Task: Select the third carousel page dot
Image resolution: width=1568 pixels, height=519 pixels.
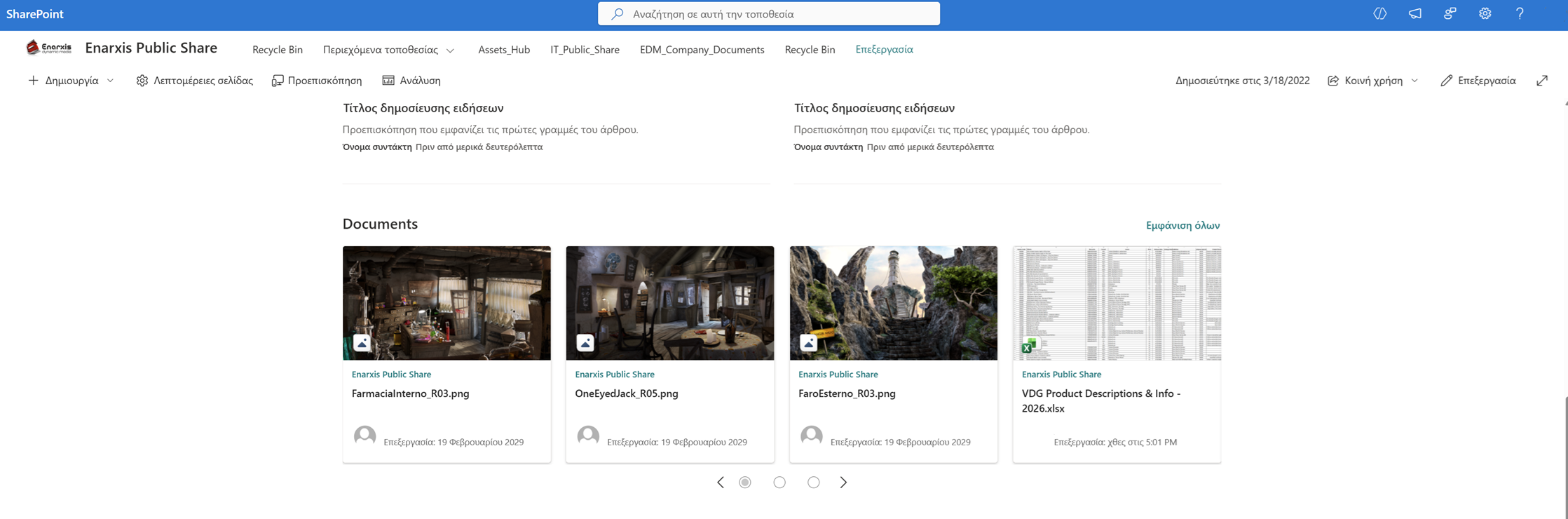Action: [813, 483]
